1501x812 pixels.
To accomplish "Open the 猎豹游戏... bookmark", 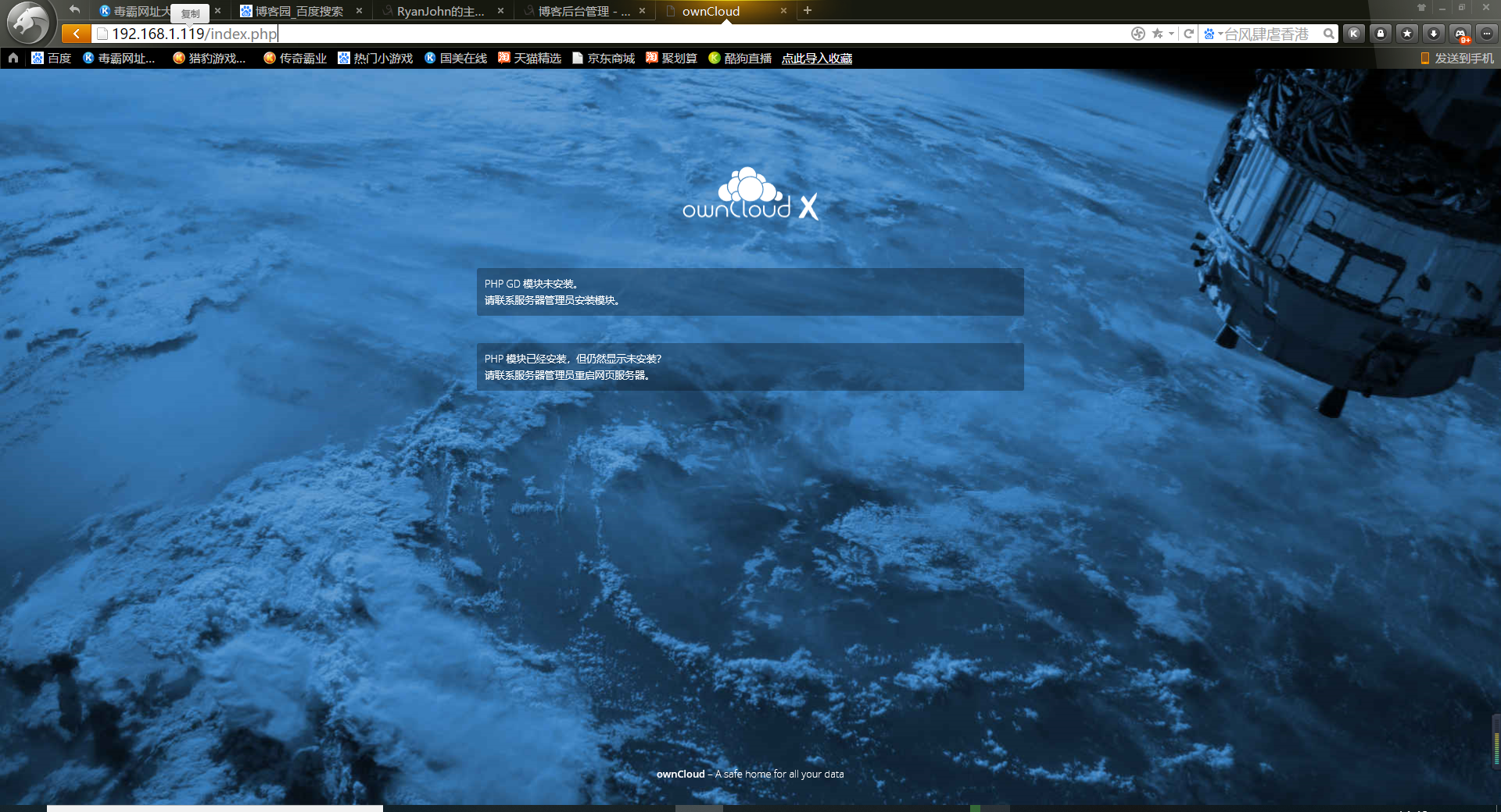I will pos(210,58).
